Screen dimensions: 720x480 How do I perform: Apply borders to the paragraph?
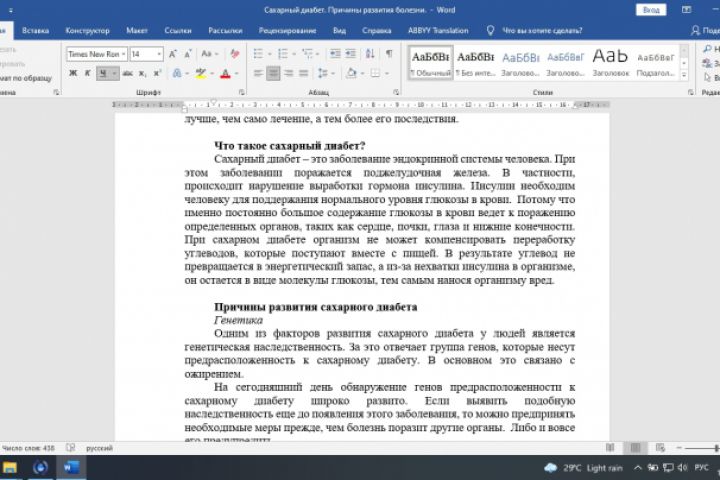(376, 73)
